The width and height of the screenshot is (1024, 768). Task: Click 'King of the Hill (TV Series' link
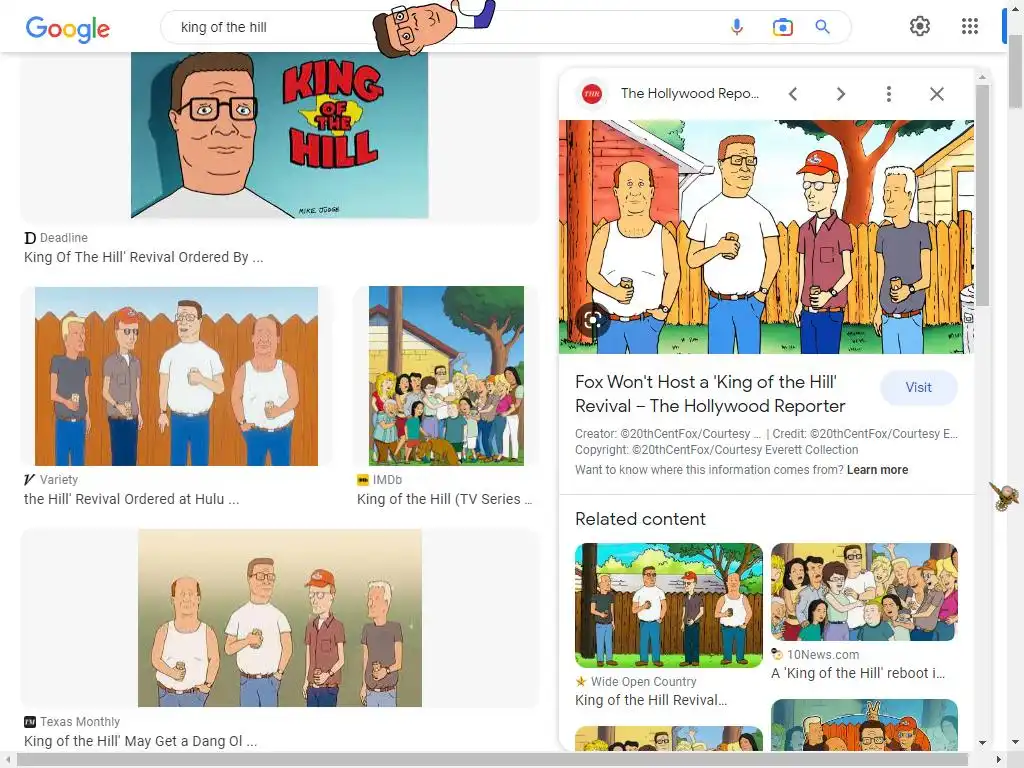tap(445, 499)
